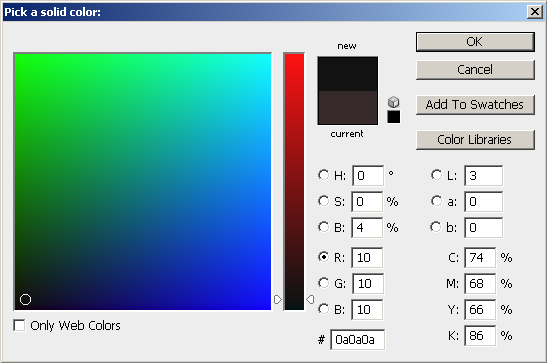The image size is (547, 363).
Task: Close the Pick a solid color dialog
Action: [x=534, y=12]
